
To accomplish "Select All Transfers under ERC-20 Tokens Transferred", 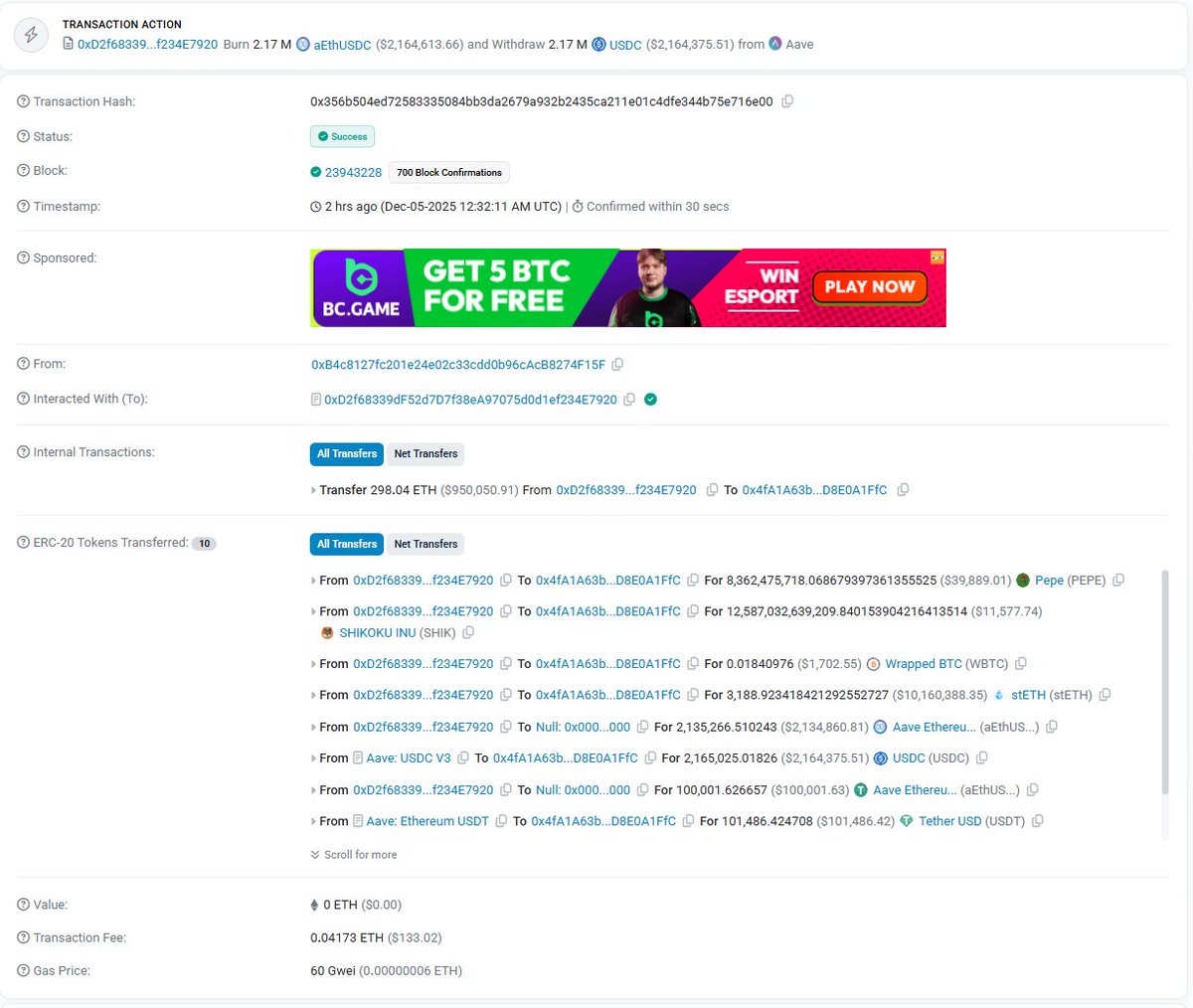I will pos(347,545).
